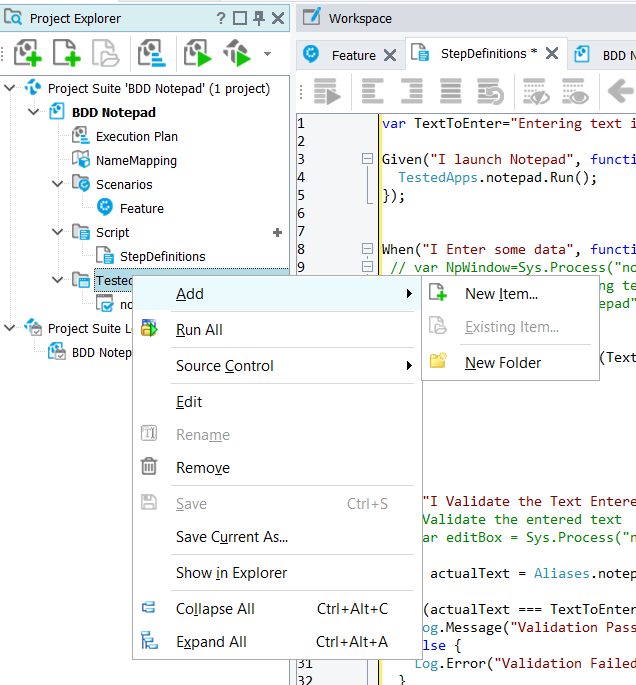Choose Remove from the context menu
Viewport: 636px width, 685px height.
[x=277, y=467]
